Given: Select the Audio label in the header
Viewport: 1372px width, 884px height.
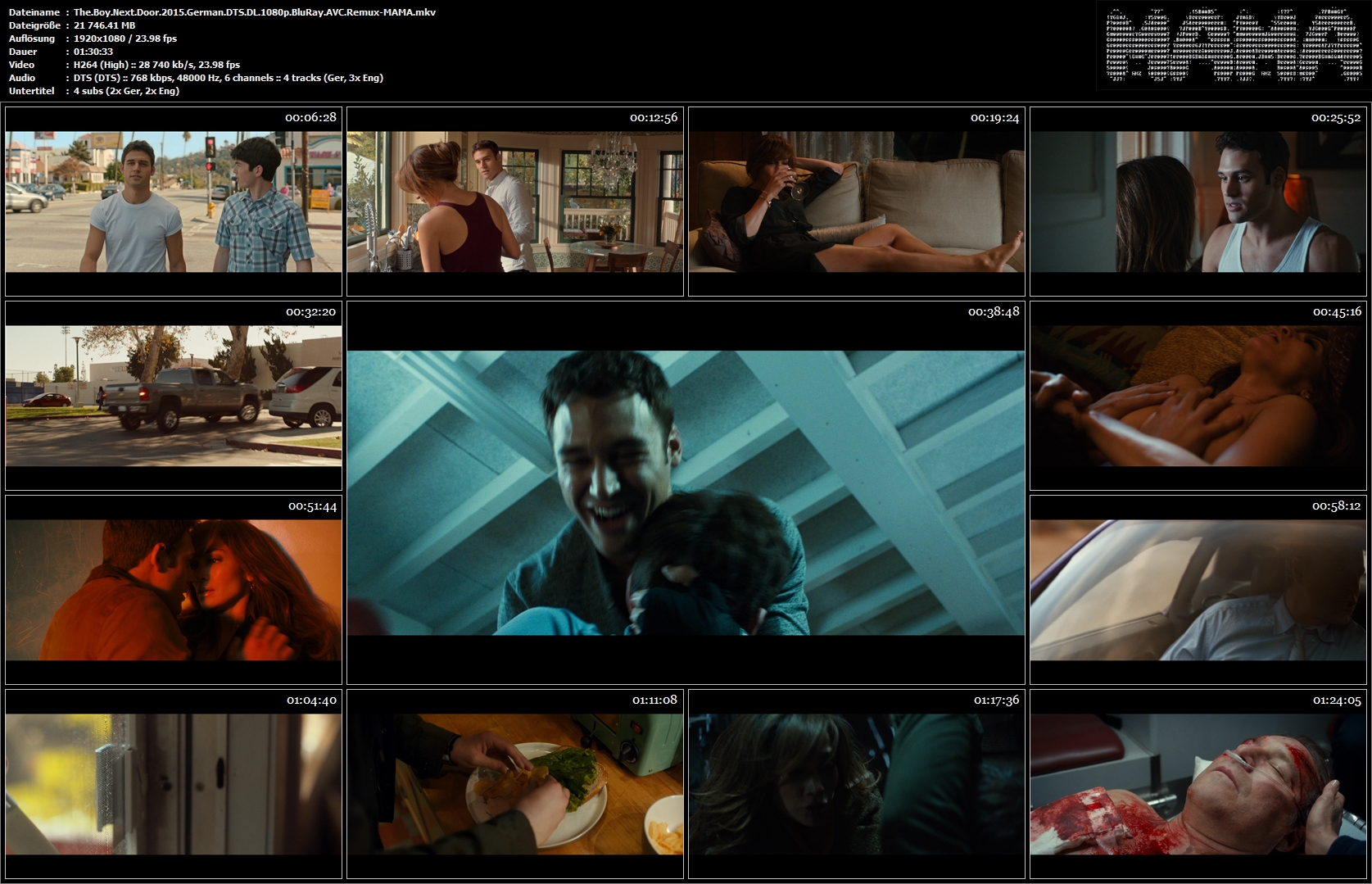Looking at the screenshot, I should 22,78.
